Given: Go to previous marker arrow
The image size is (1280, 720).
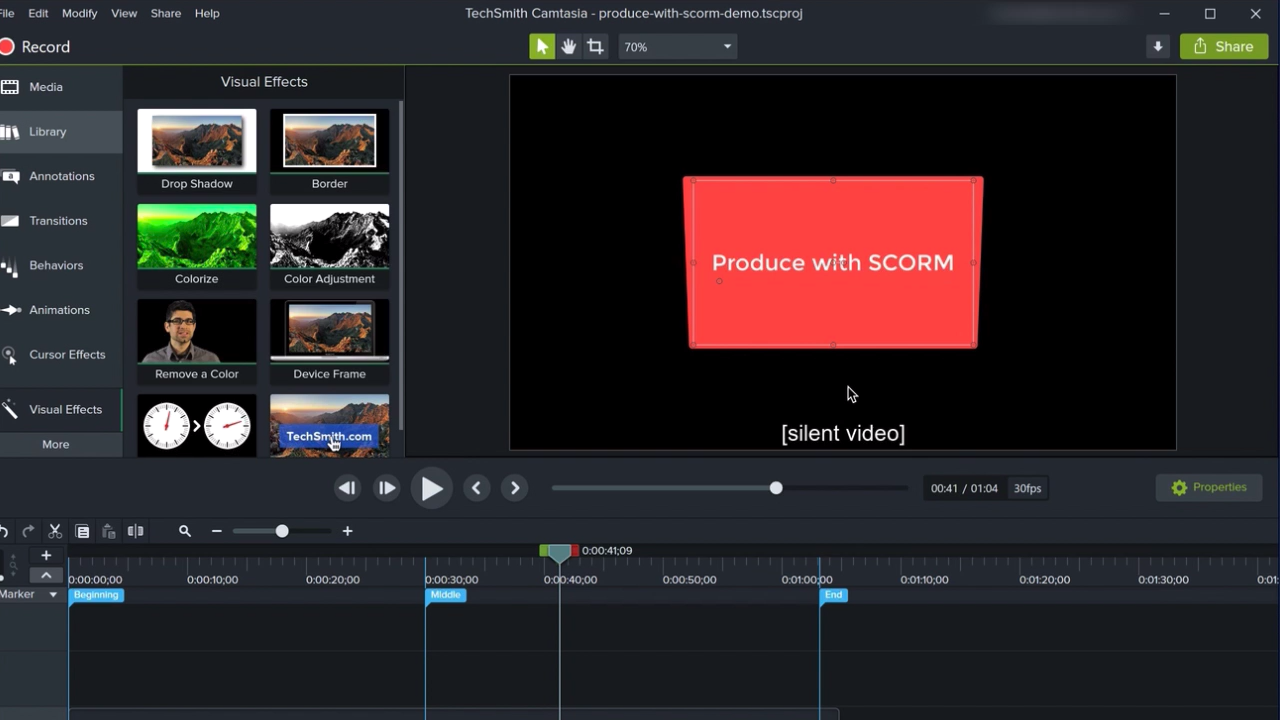Looking at the screenshot, I should [x=476, y=488].
